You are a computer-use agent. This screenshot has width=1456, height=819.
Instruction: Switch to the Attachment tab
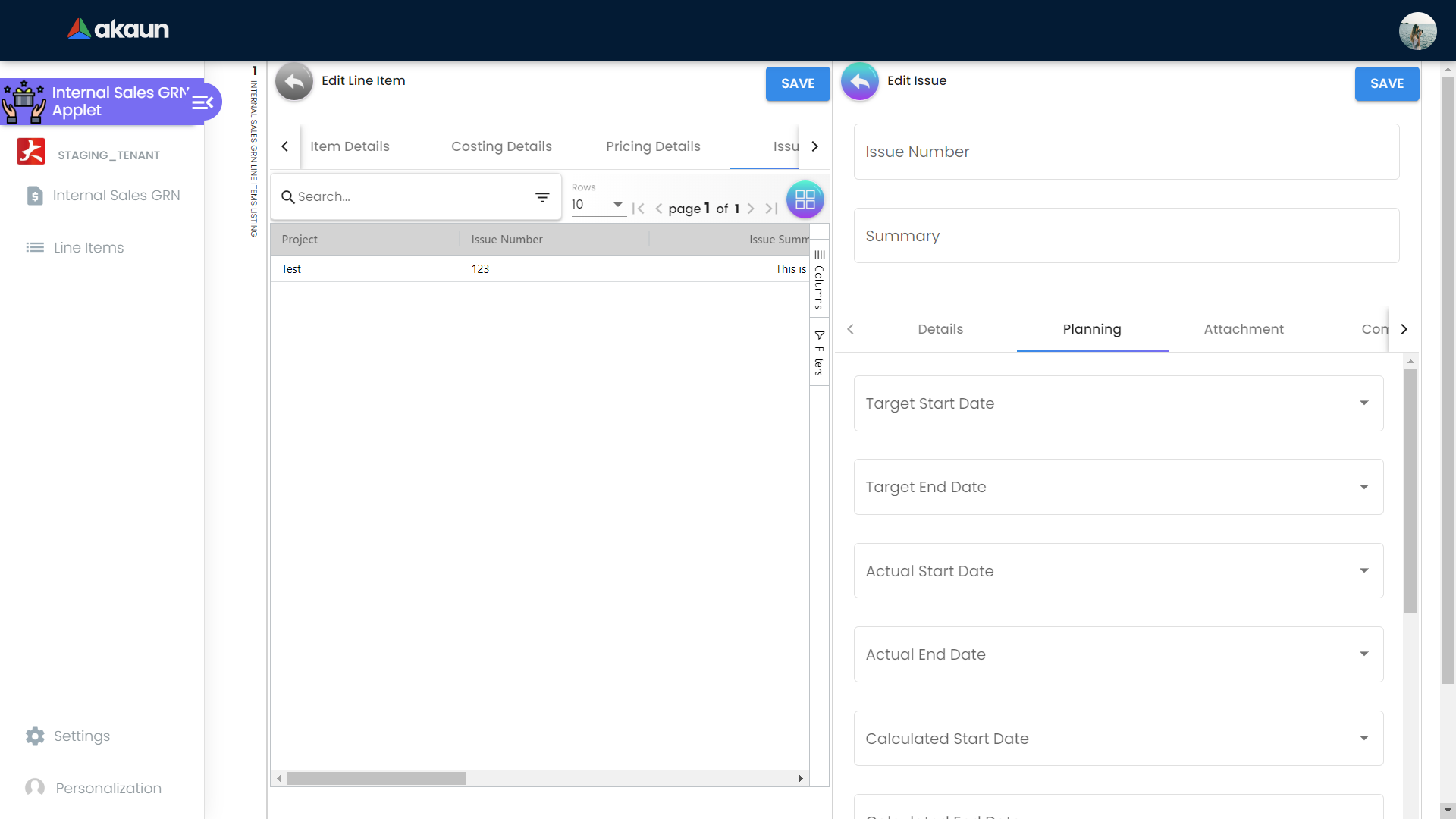1243,329
